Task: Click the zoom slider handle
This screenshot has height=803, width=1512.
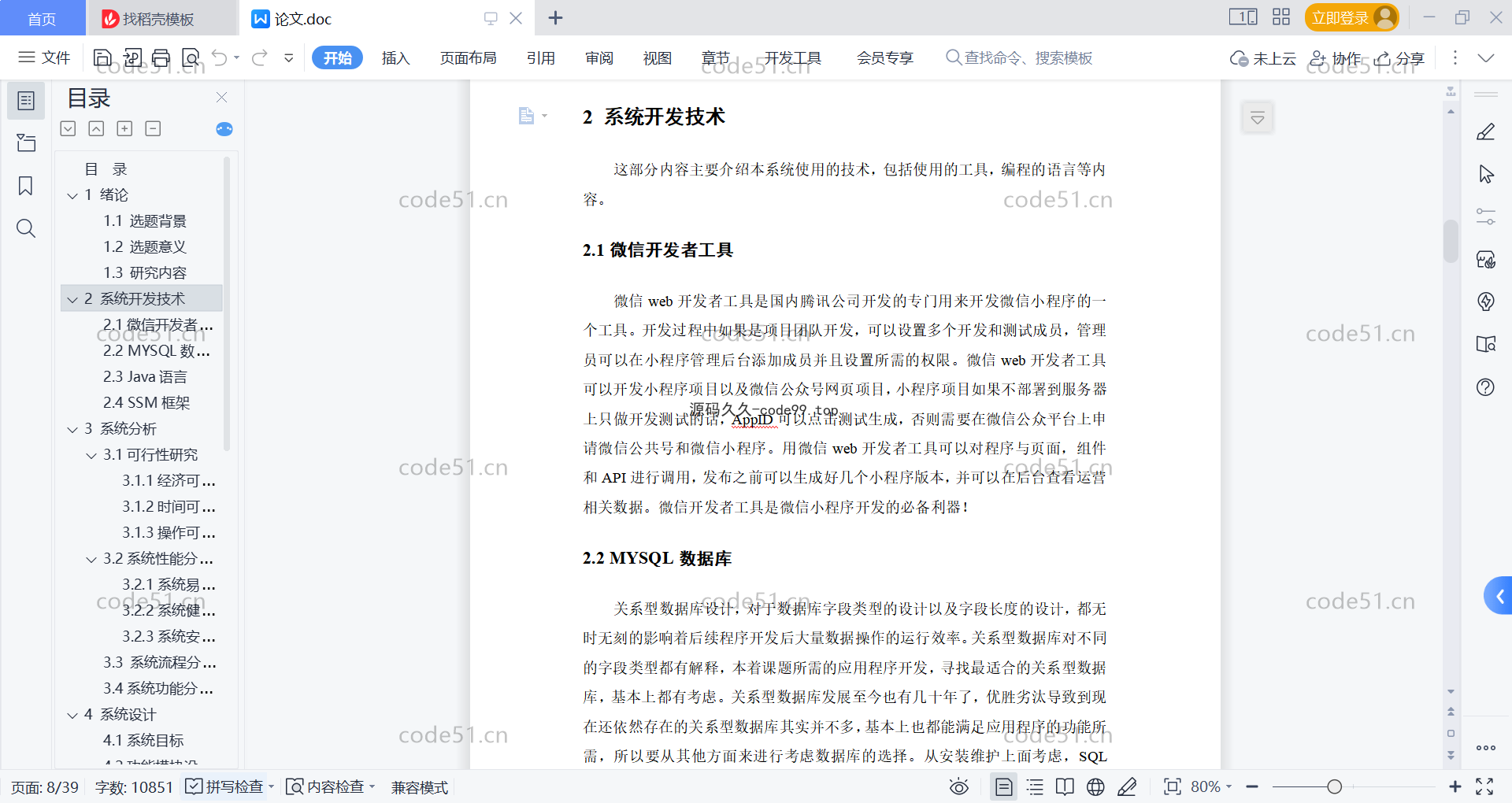Action: (x=1334, y=786)
